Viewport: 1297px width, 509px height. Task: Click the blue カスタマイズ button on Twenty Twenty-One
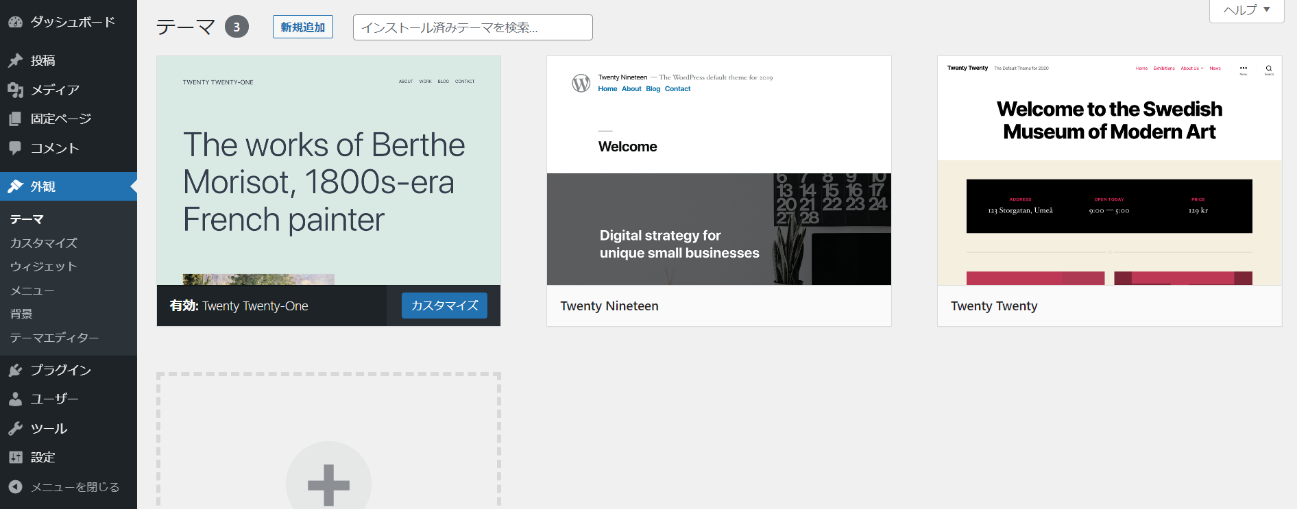(x=445, y=305)
